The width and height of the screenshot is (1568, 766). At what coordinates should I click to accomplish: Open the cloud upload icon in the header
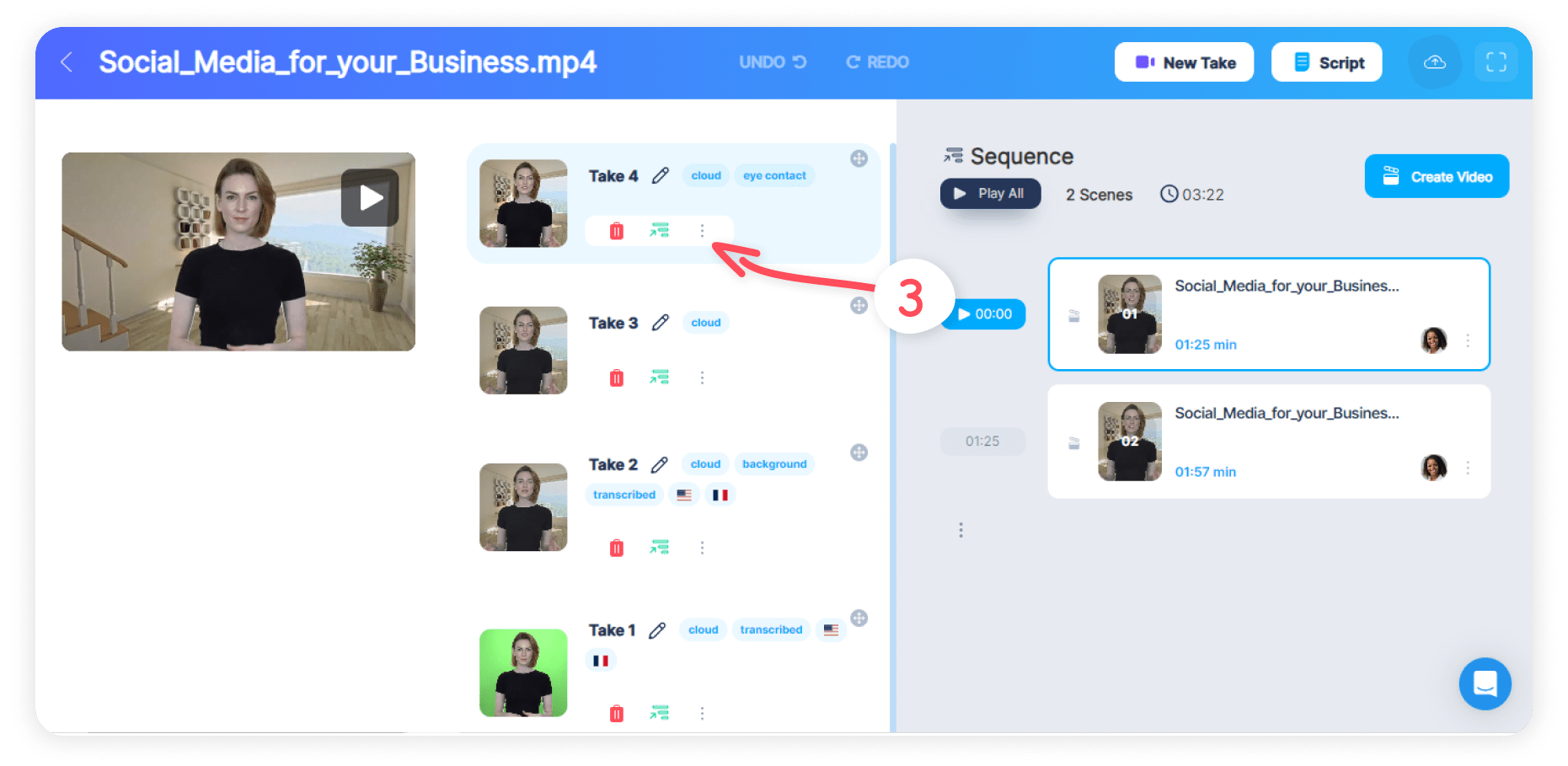pyautogui.click(x=1435, y=62)
